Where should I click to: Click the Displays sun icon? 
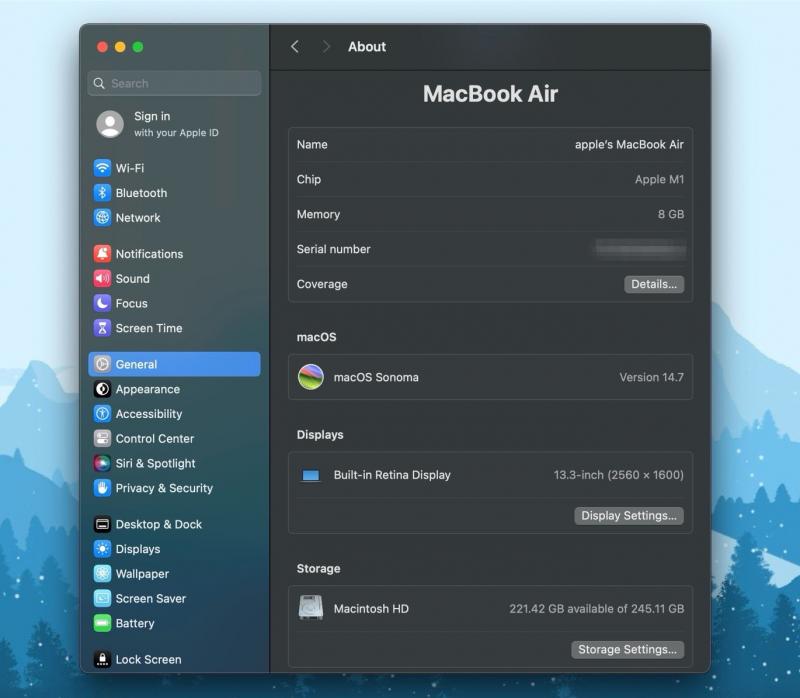[103, 549]
